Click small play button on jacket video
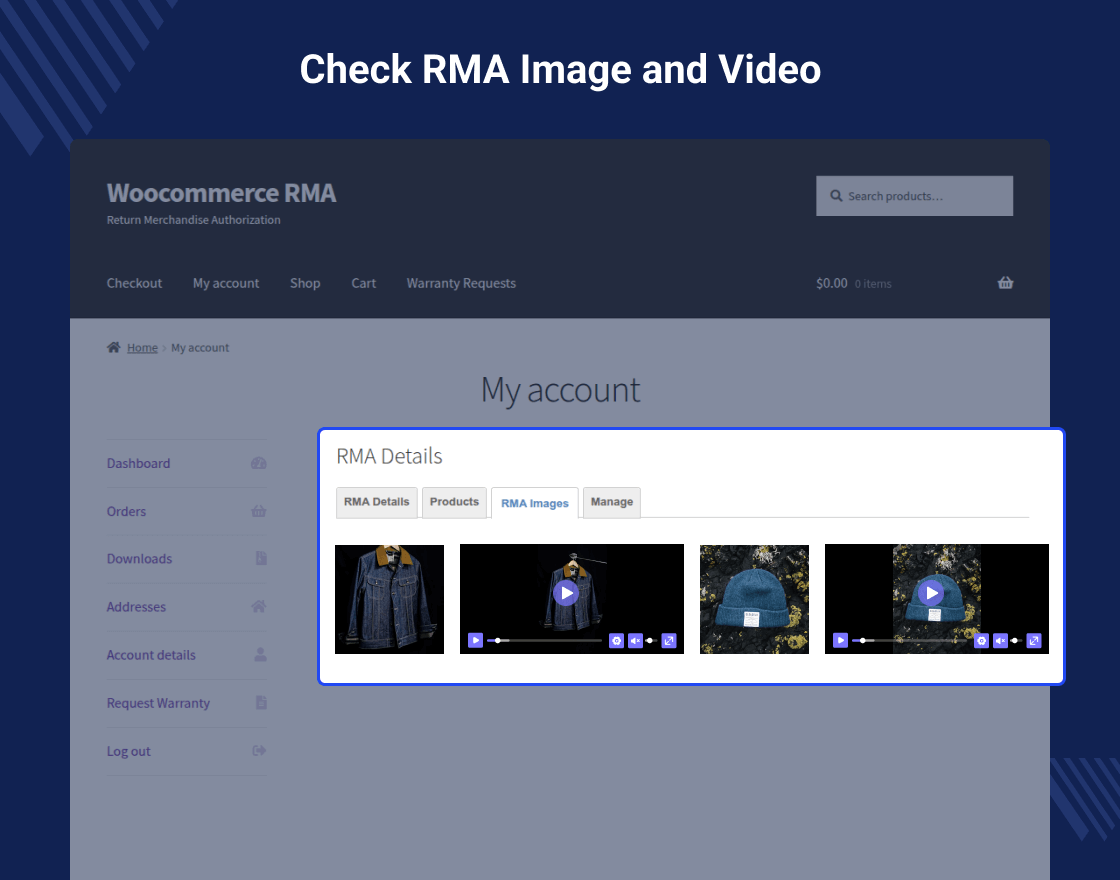This screenshot has width=1120, height=880. [475, 641]
